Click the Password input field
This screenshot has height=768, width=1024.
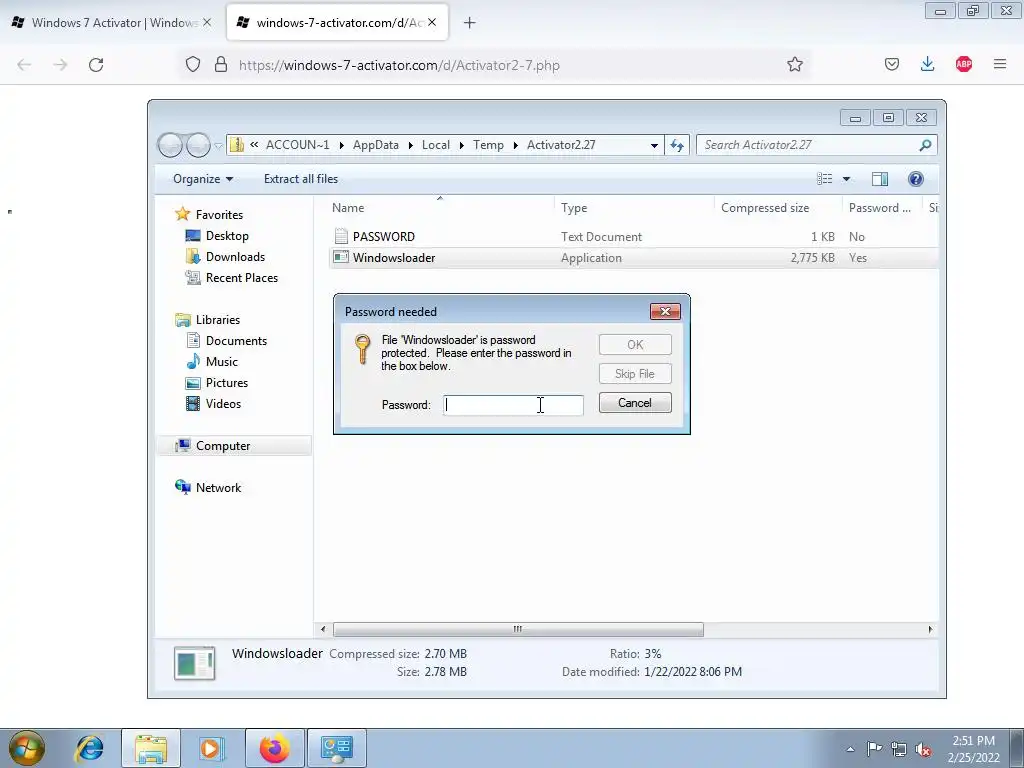click(x=513, y=405)
